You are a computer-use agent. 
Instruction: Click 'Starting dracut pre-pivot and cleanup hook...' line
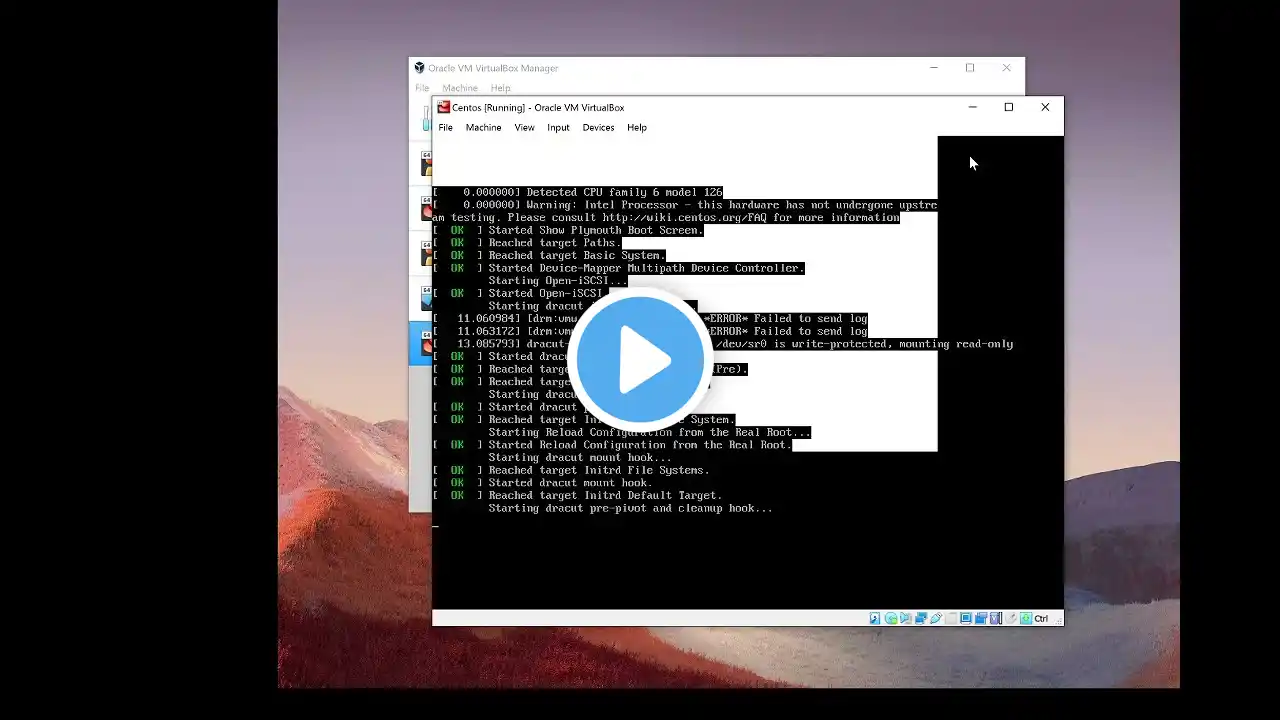(631, 508)
